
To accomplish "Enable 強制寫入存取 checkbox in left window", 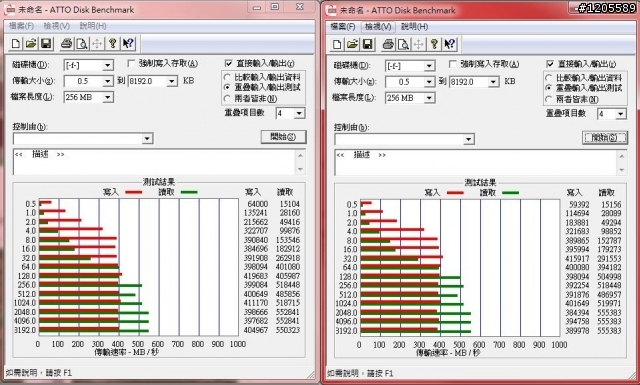I will [x=131, y=64].
